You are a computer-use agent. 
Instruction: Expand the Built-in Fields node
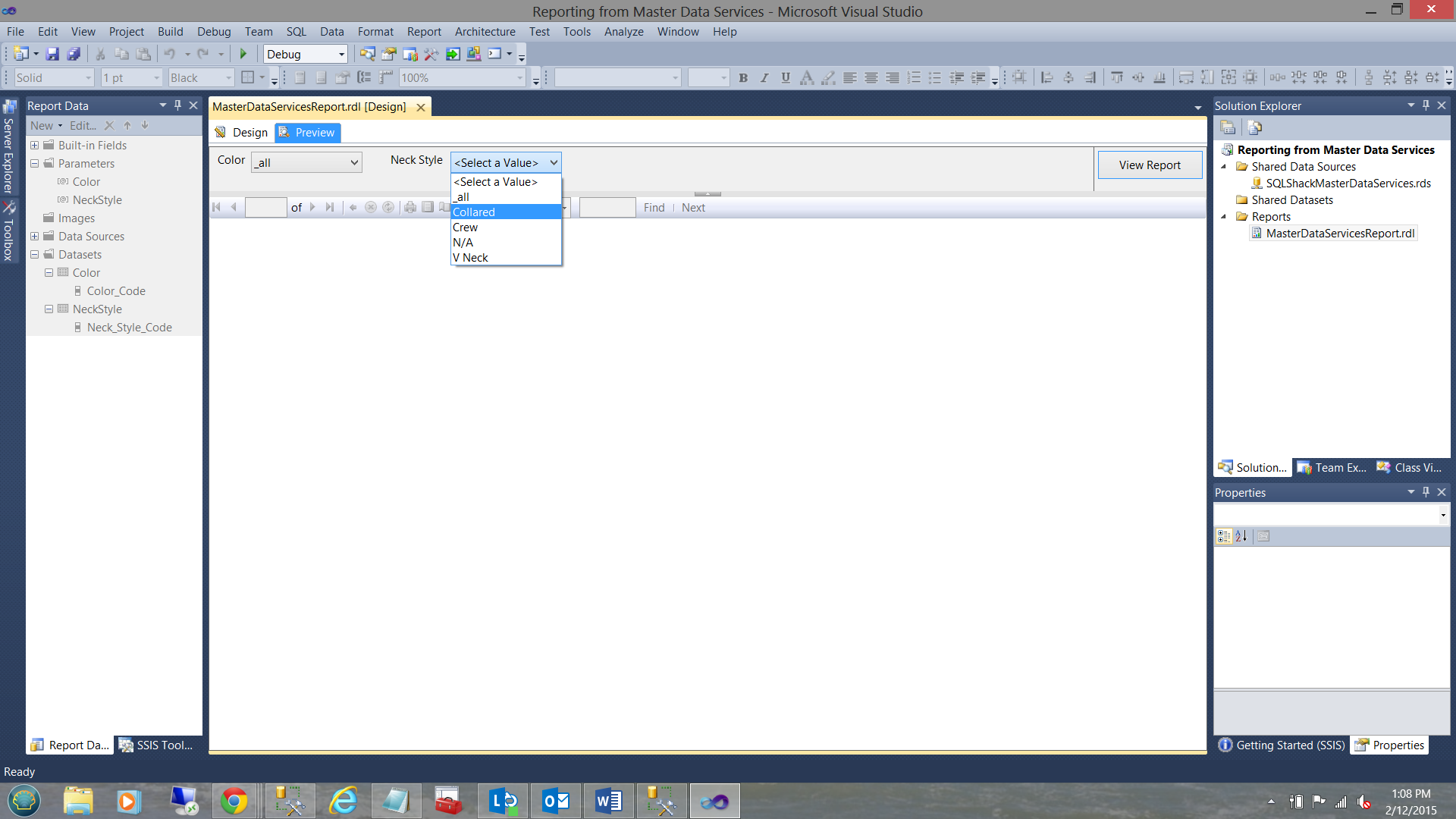[34, 145]
